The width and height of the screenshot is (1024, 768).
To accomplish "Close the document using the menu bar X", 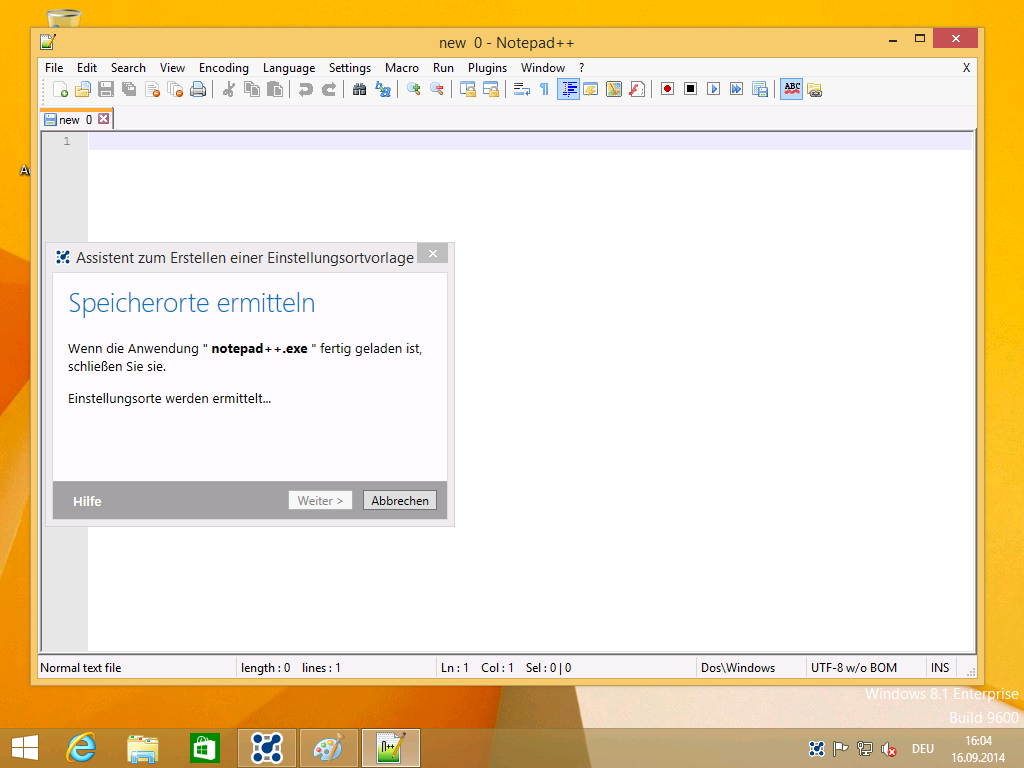I will click(966, 68).
